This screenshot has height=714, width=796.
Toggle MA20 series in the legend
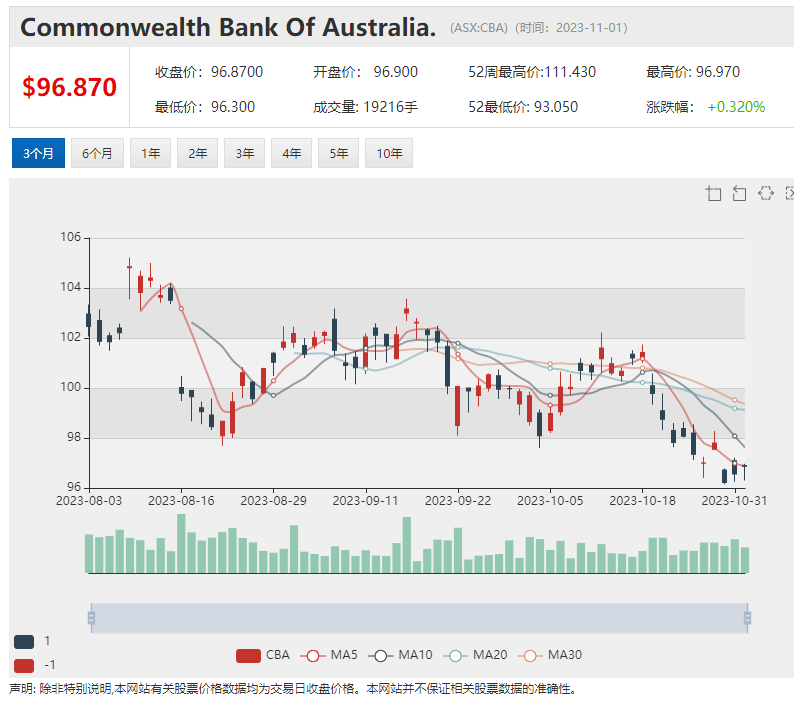point(476,655)
